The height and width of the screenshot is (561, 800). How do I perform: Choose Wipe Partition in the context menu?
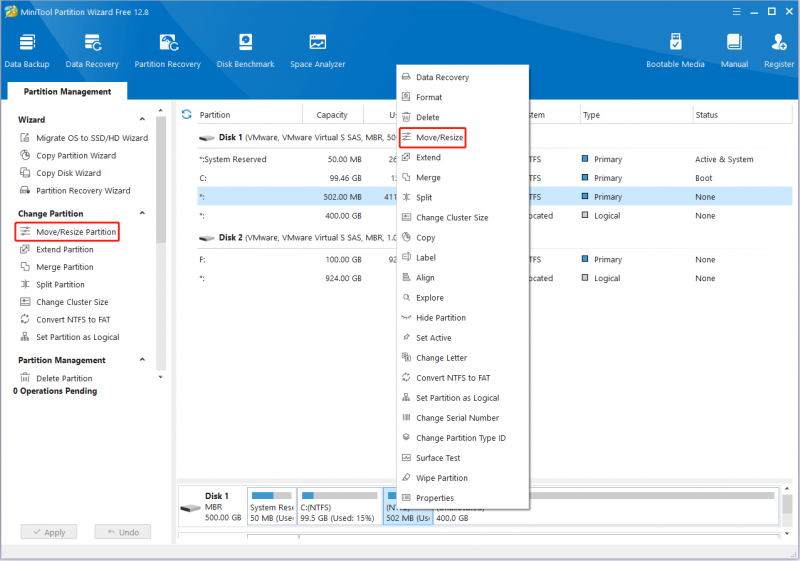pyautogui.click(x=463, y=478)
